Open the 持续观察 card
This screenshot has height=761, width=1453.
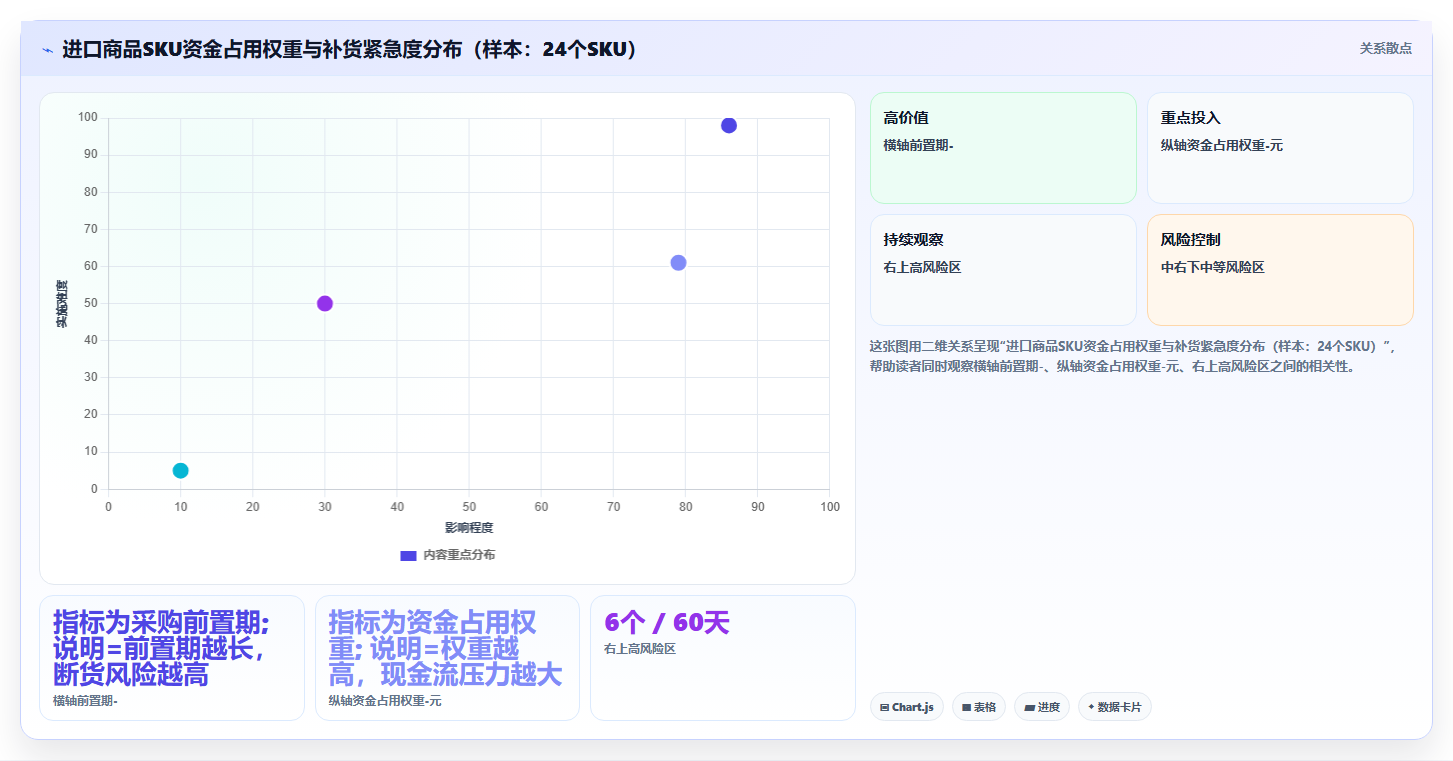[1003, 270]
